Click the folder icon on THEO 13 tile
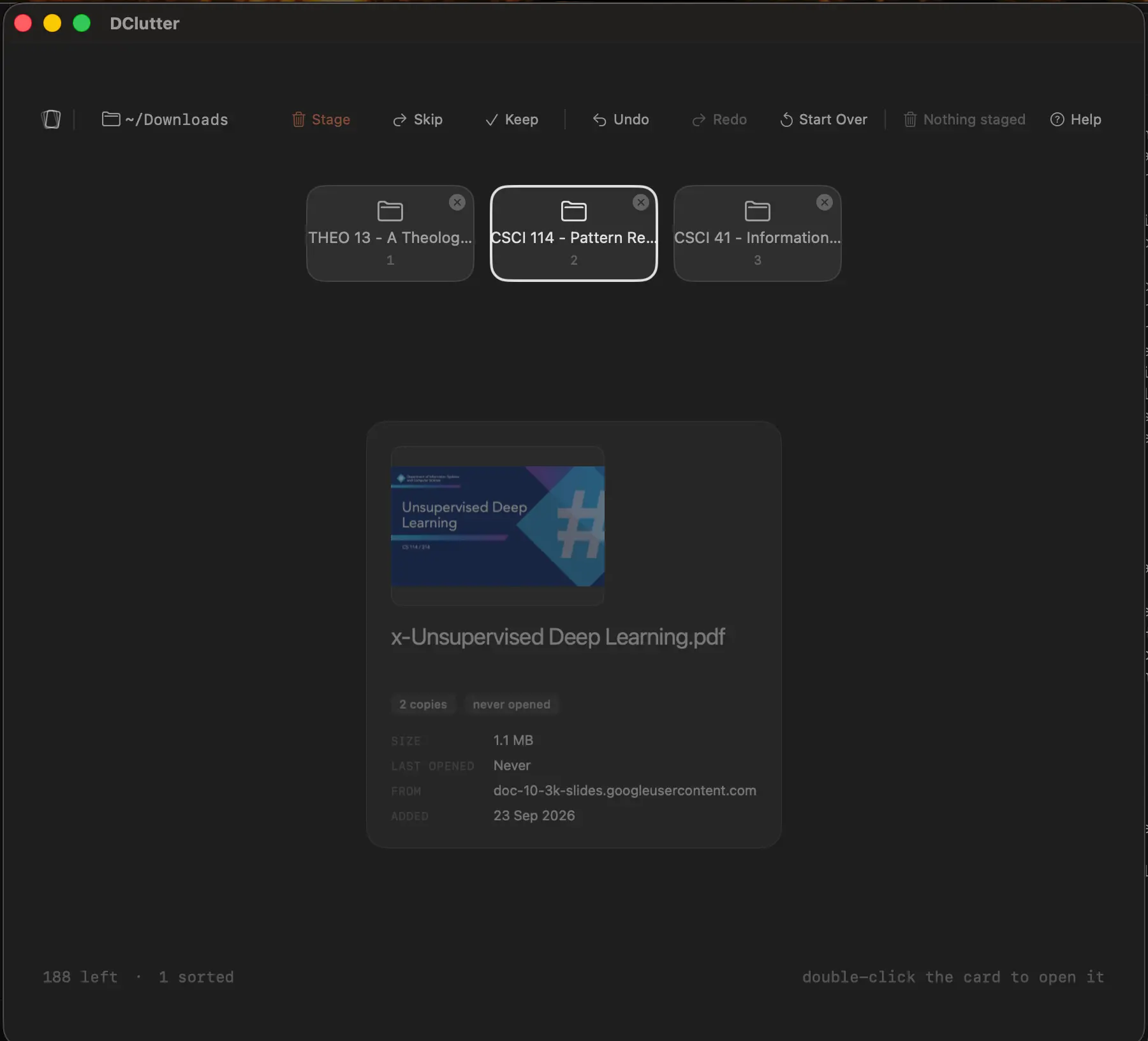 tap(390, 210)
